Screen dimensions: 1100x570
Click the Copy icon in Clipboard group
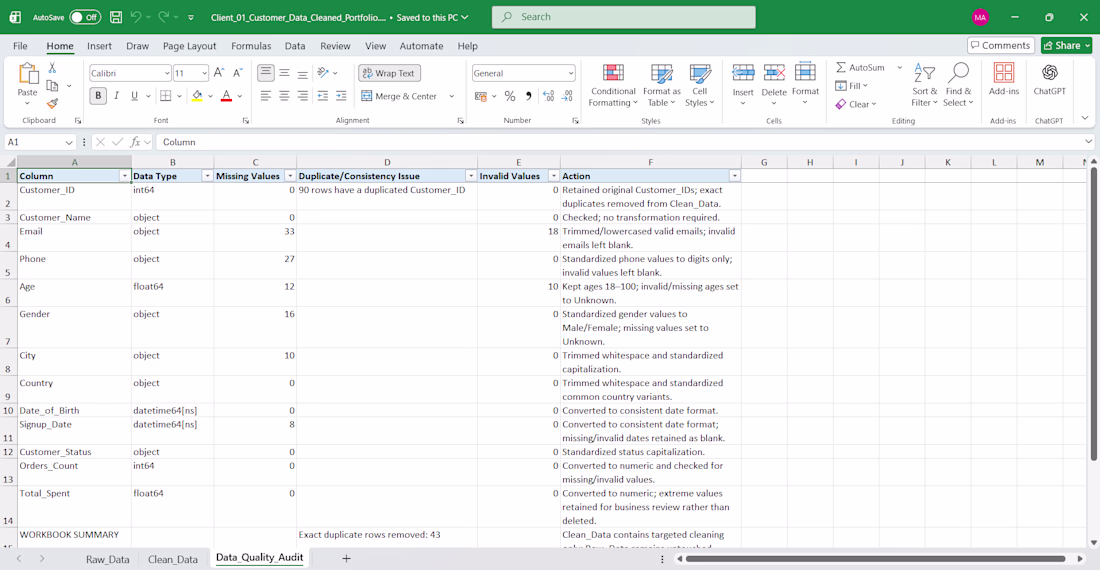click(x=52, y=86)
